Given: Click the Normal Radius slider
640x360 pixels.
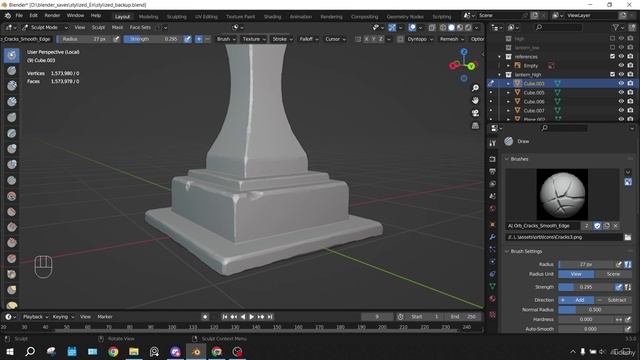Looking at the screenshot, I should point(595,310).
